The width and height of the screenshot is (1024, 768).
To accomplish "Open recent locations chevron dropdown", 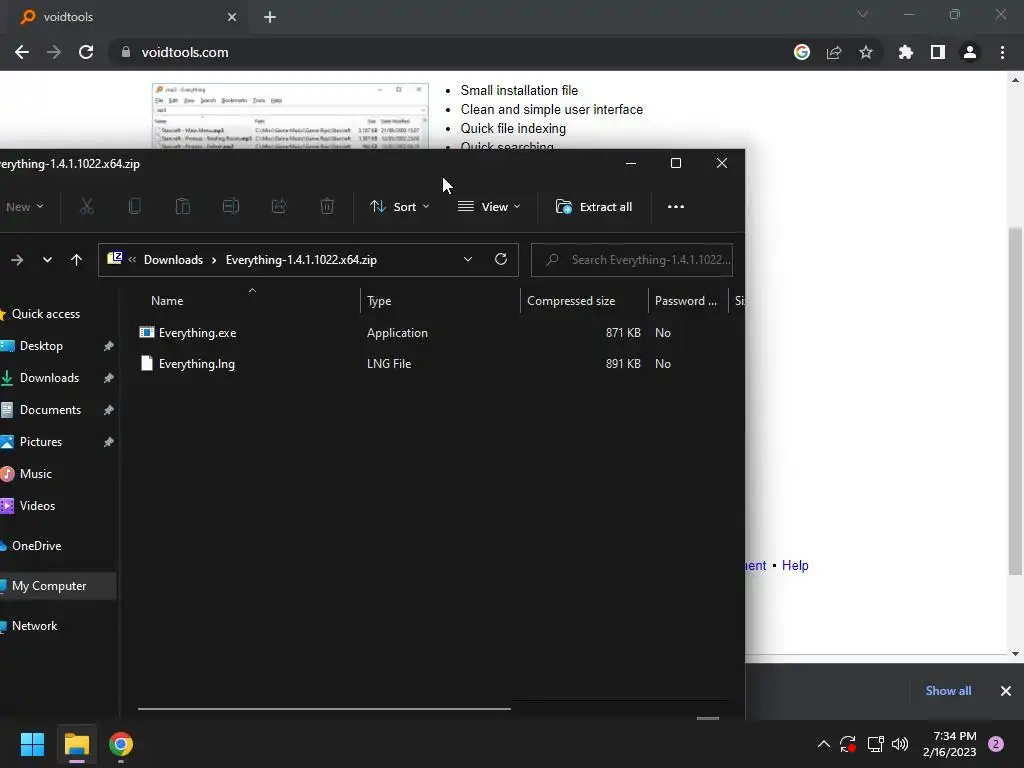I will (x=47, y=260).
